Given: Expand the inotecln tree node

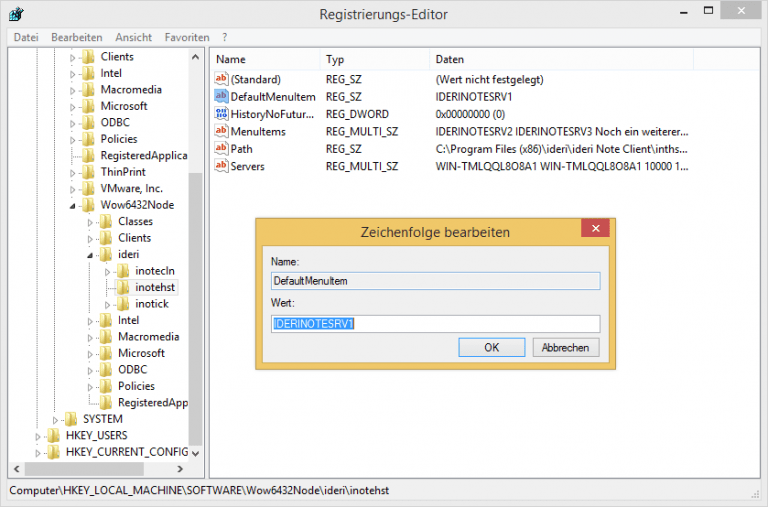Looking at the screenshot, I should point(107,272).
